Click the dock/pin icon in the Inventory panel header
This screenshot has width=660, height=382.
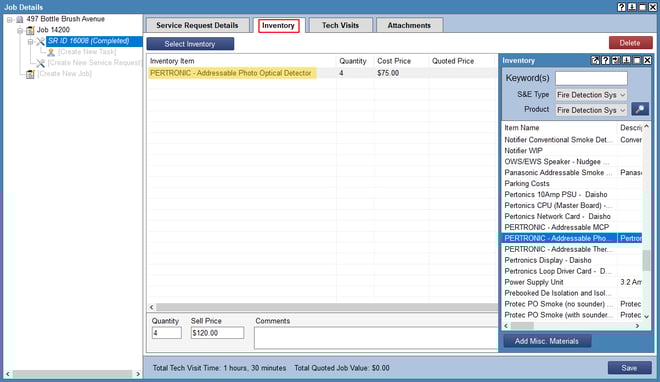point(626,61)
